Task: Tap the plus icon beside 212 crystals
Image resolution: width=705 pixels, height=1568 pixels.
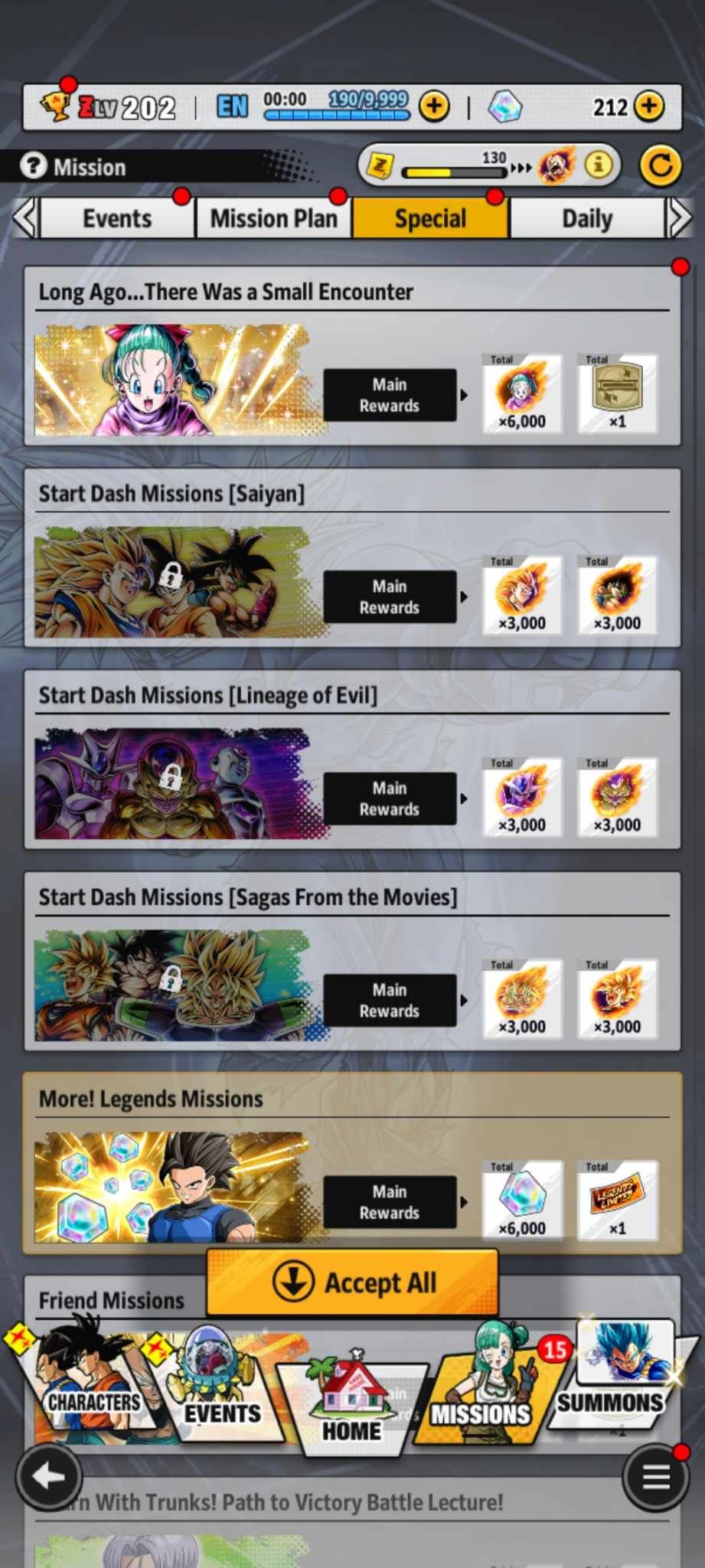Action: click(x=650, y=106)
